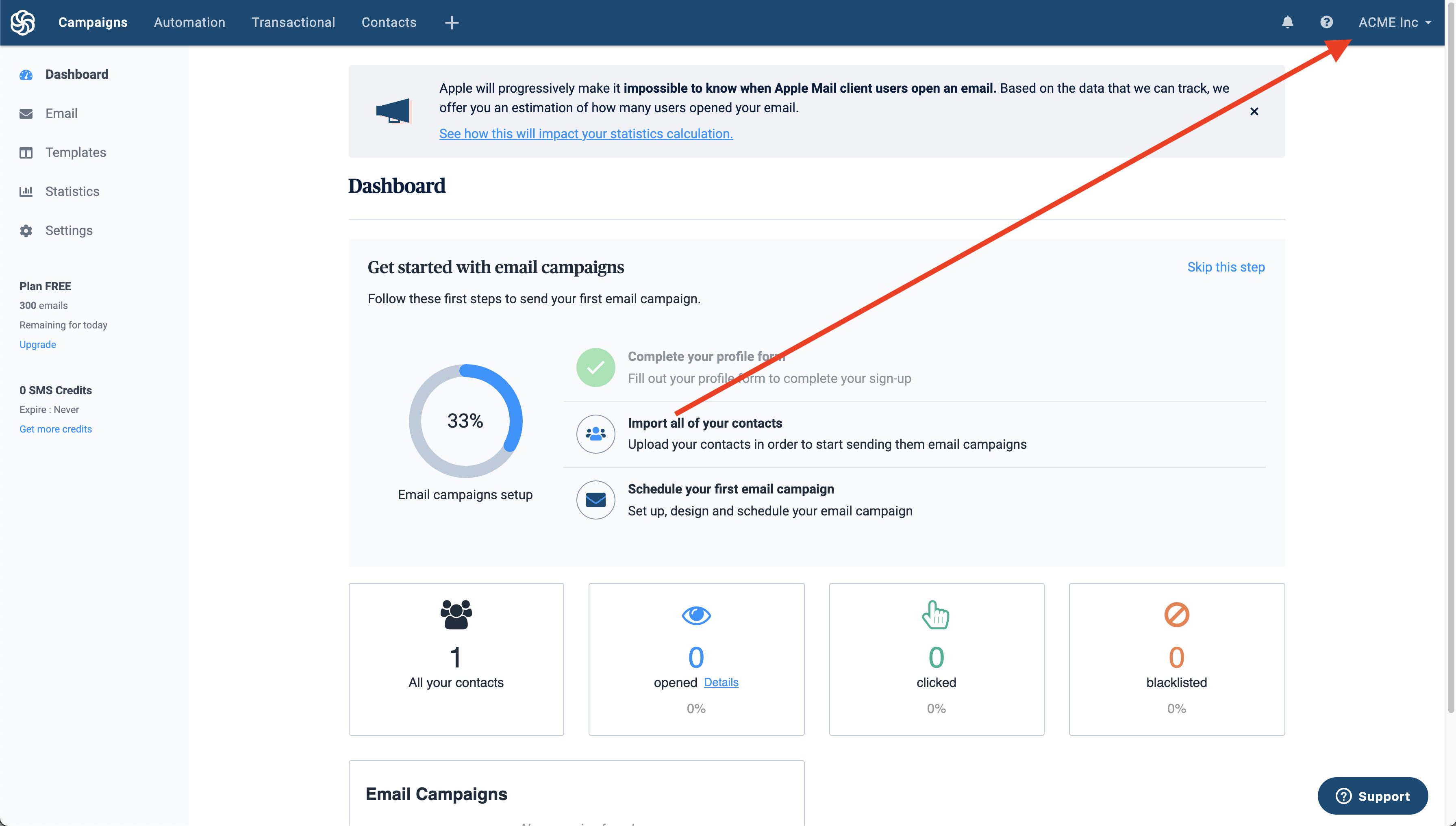Click the Sendinblue logo icon

[x=23, y=23]
